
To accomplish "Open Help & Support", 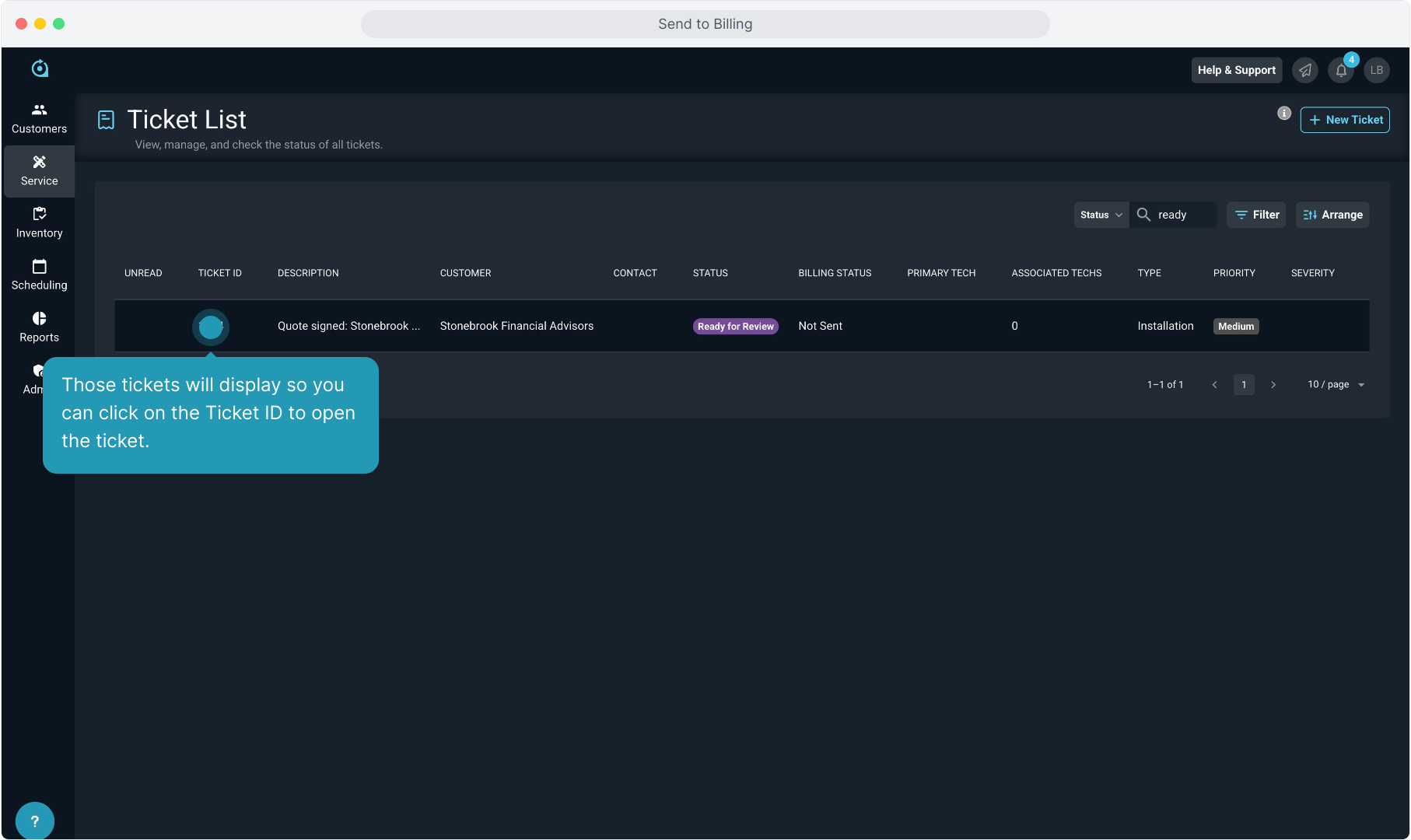I will point(1236,70).
